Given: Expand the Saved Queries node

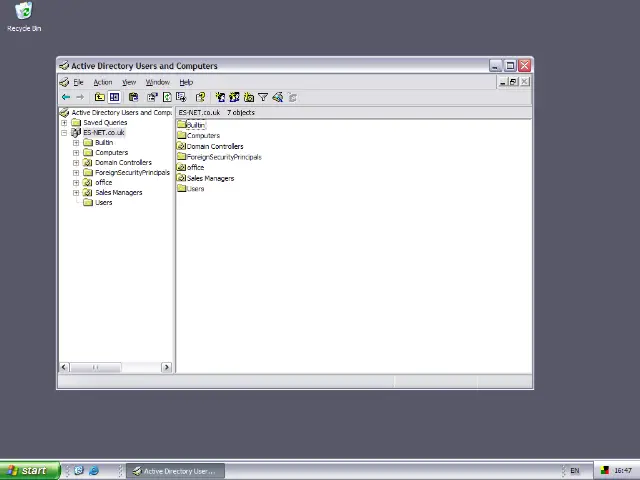Looking at the screenshot, I should point(64,122).
